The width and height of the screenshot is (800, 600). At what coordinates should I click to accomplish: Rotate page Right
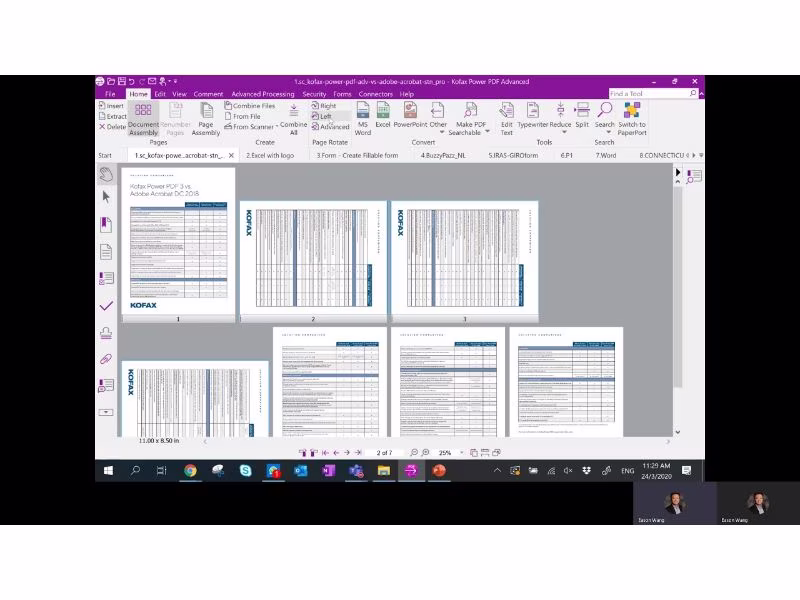[x=323, y=106]
